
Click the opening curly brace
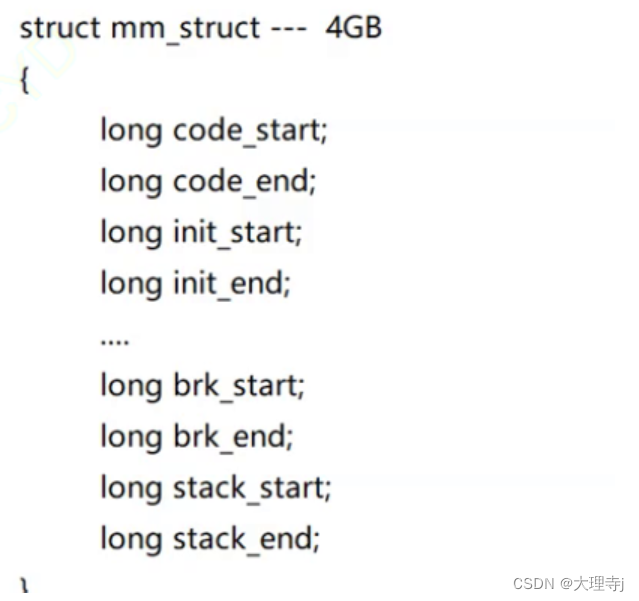(24, 81)
